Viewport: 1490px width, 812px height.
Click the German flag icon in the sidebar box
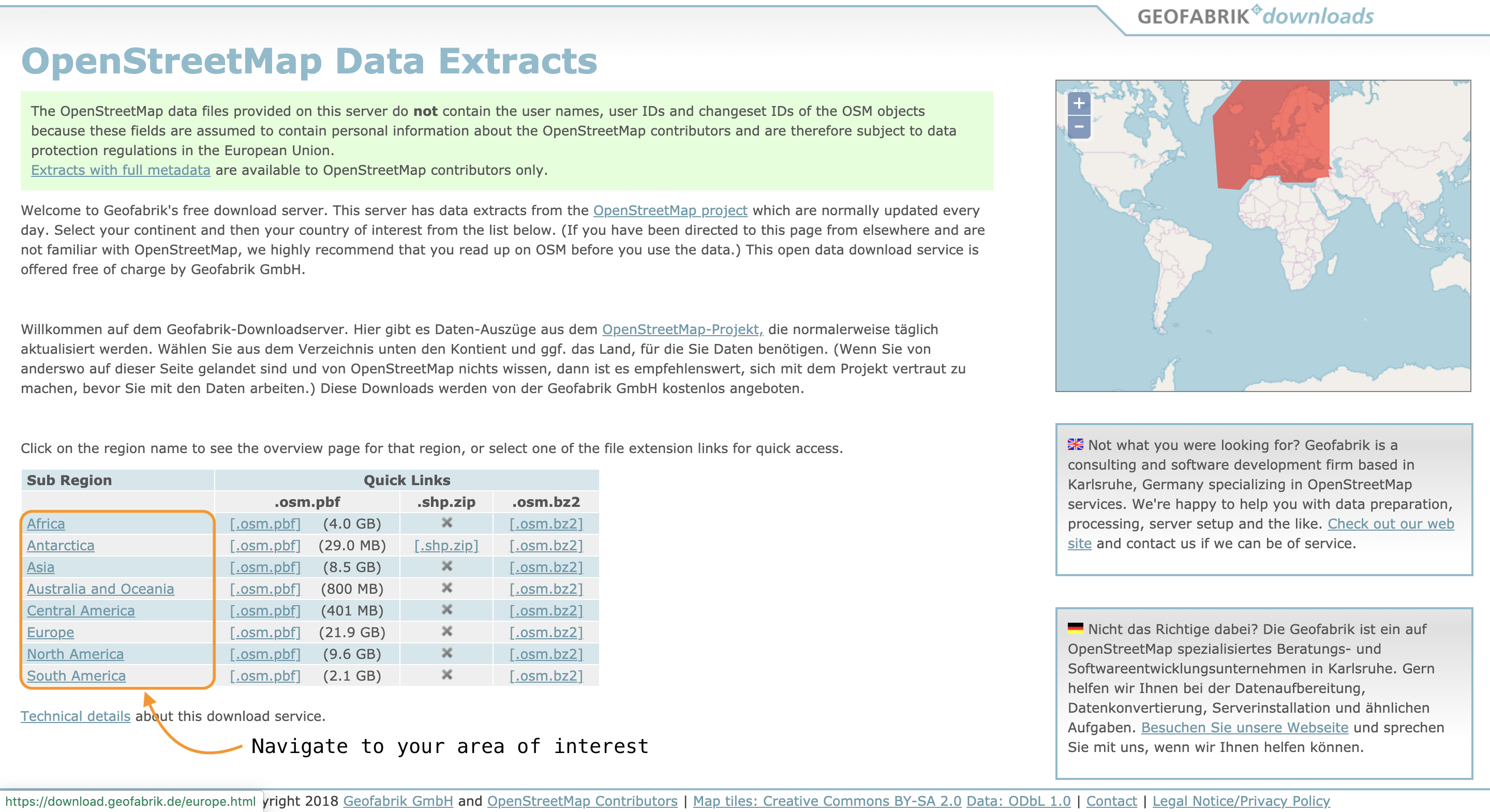click(1075, 628)
